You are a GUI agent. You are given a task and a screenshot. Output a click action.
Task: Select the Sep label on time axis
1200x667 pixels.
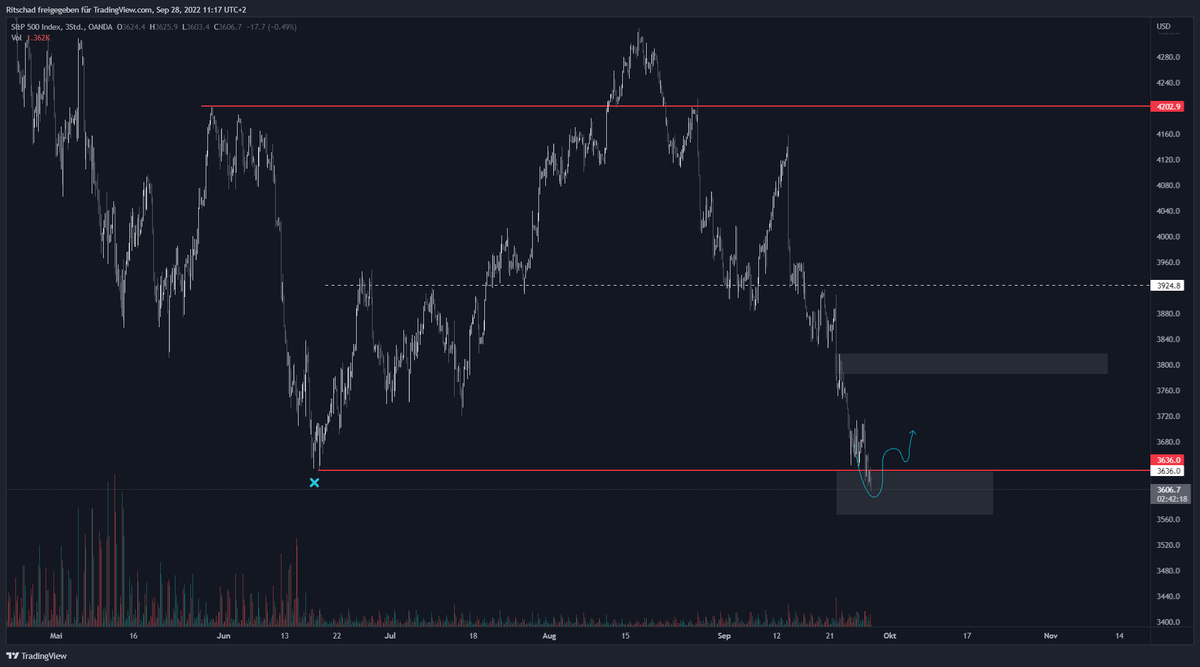coord(723,635)
